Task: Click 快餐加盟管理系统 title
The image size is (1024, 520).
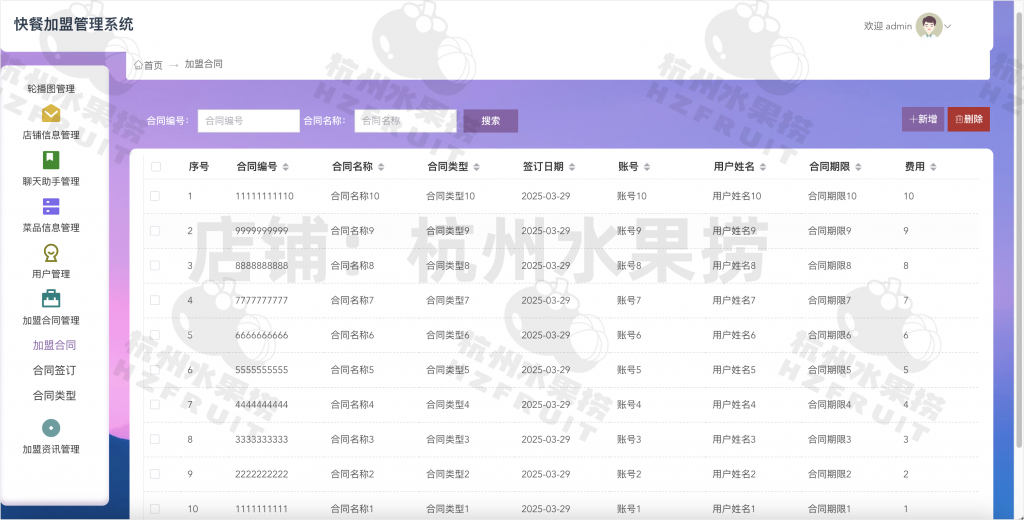Action: 74,24
